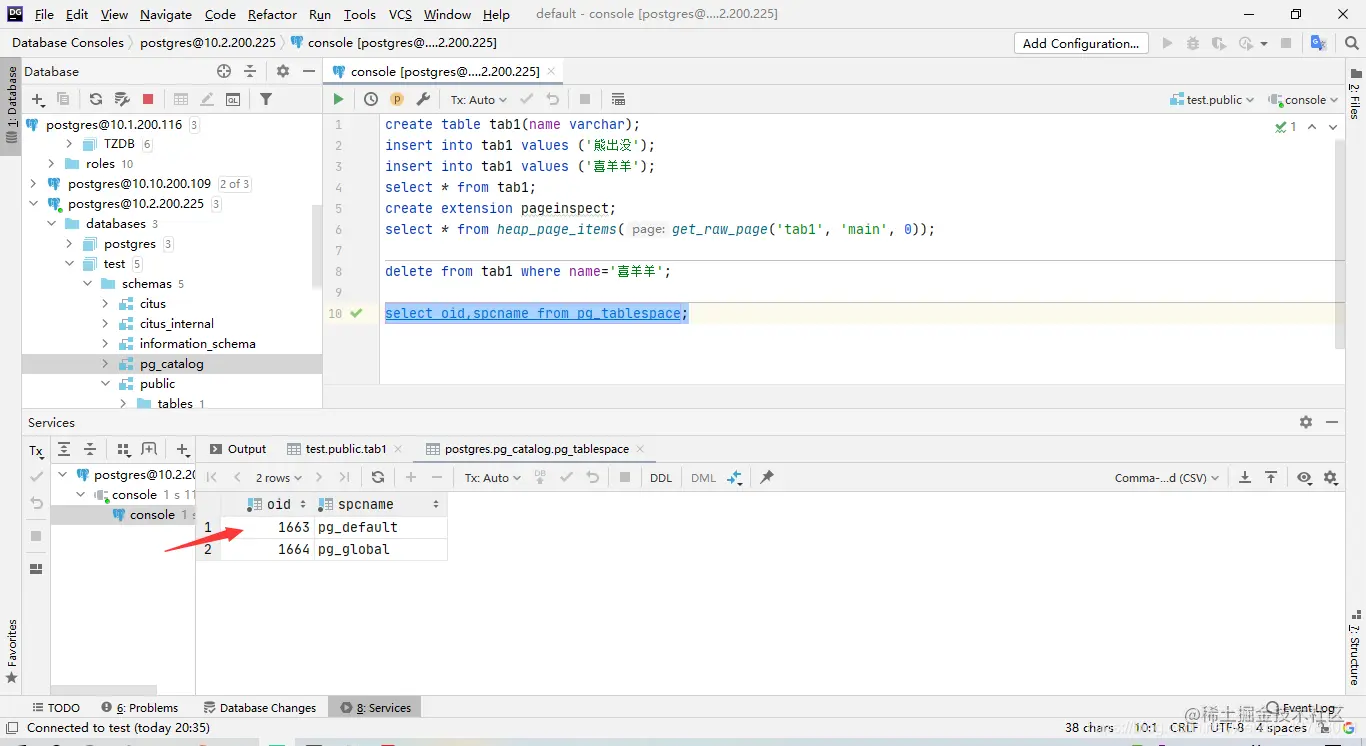Click the In-Editor Results toggle icon in console toolbar
1366x746 pixels.
(618, 99)
